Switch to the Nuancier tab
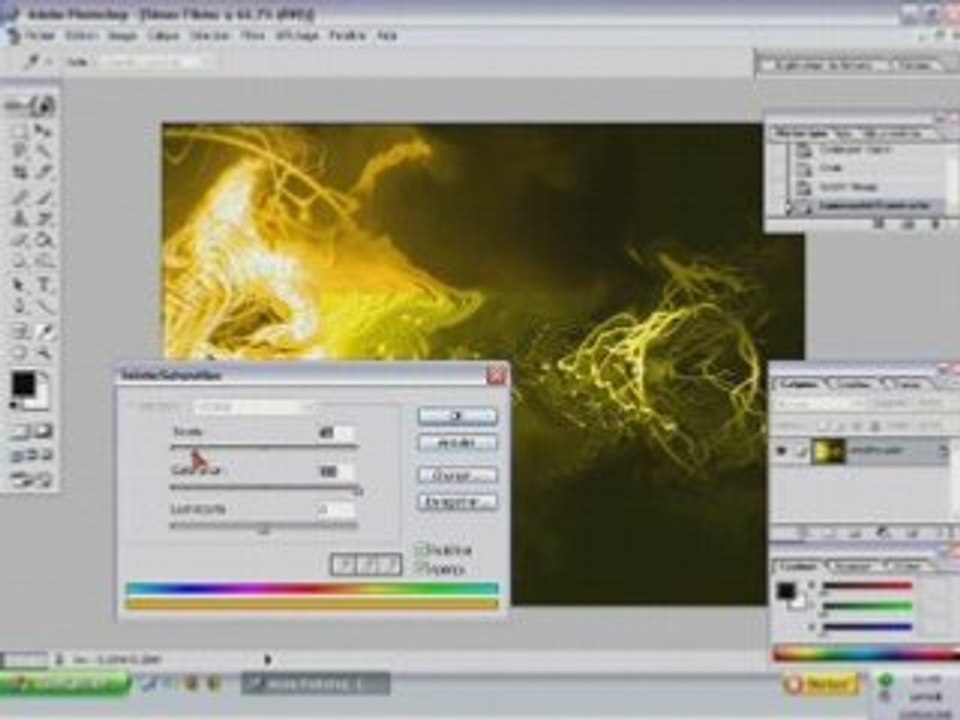Viewport: 960px width, 720px height. [853, 566]
